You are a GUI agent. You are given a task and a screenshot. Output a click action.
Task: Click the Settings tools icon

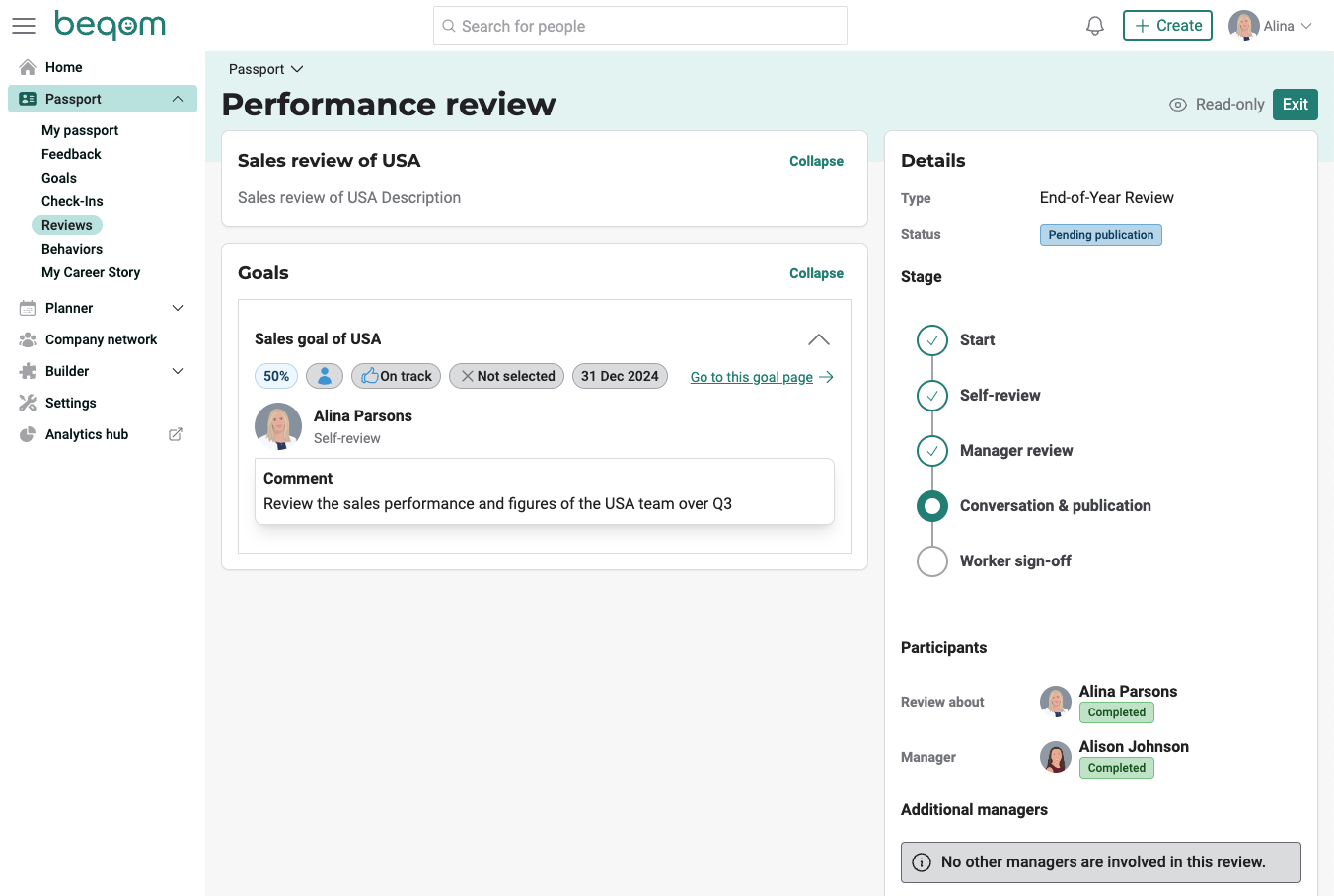click(x=28, y=403)
